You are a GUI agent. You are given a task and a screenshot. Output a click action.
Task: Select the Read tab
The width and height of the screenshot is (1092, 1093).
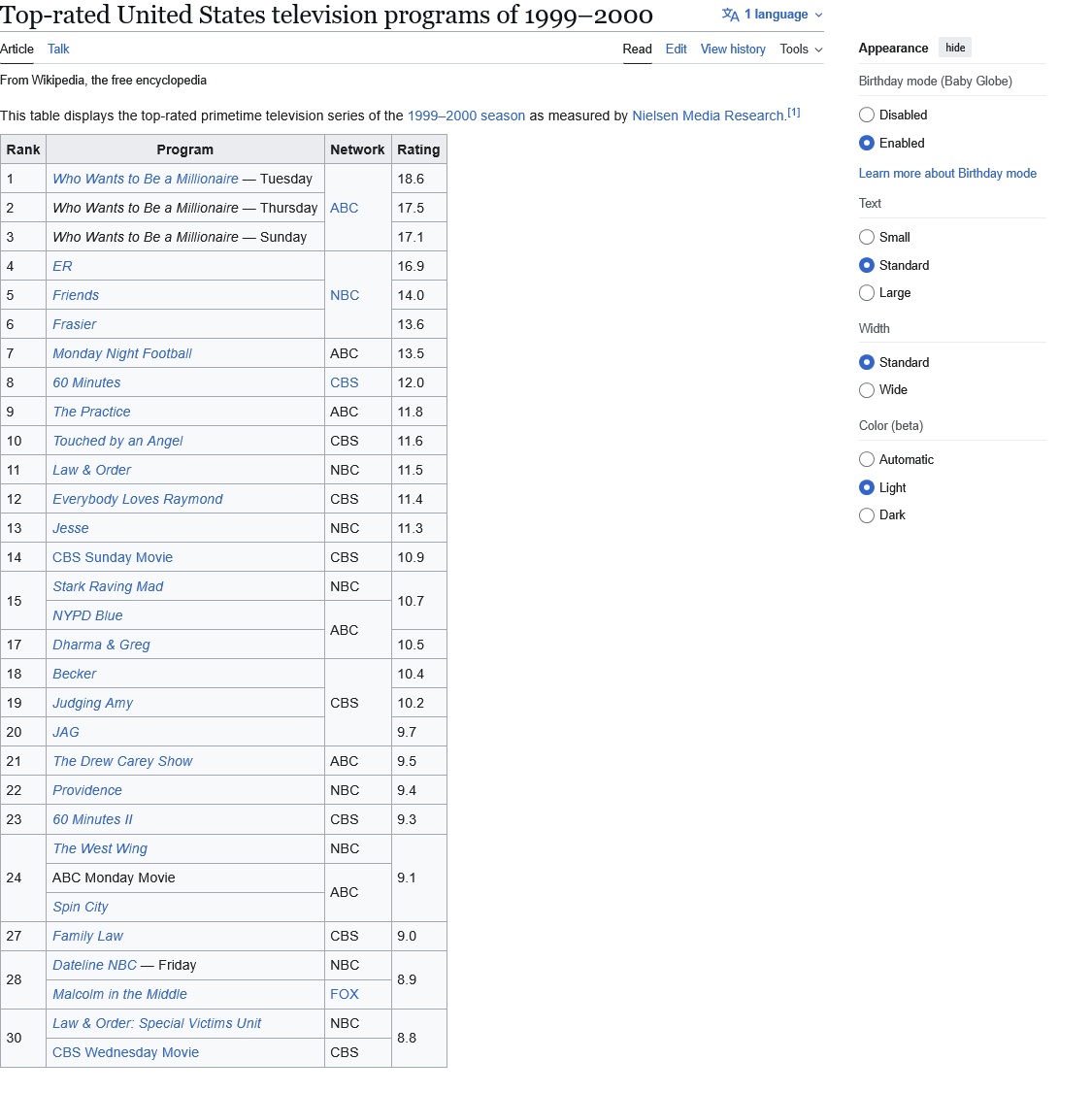(x=637, y=49)
